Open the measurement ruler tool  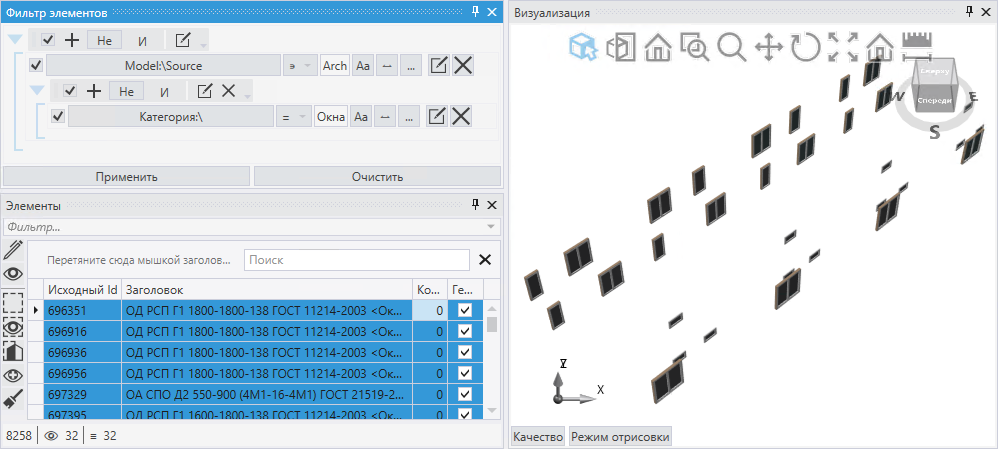[916, 43]
